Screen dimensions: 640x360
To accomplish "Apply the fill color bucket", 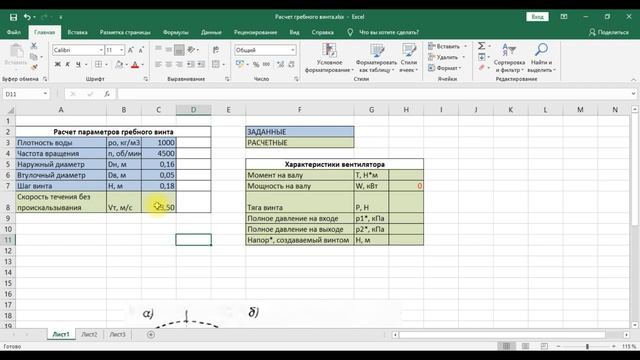I will (119, 64).
